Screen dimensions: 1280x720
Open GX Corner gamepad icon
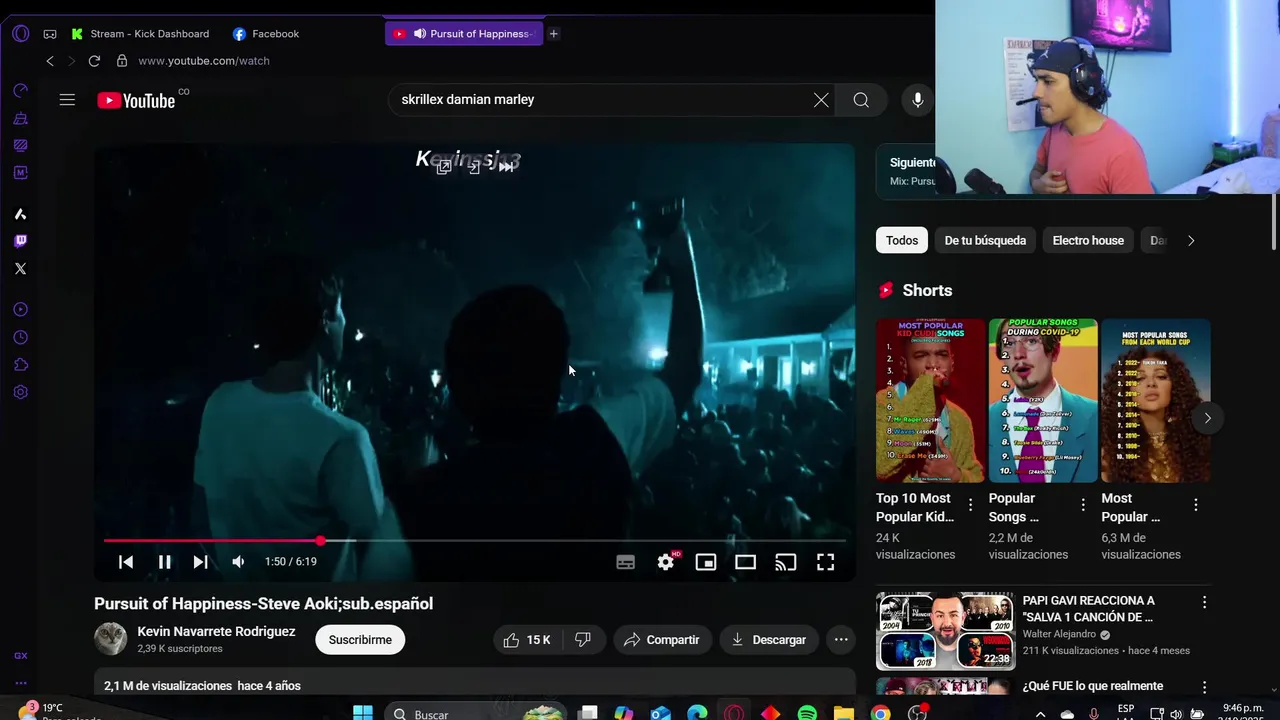(x=49, y=34)
